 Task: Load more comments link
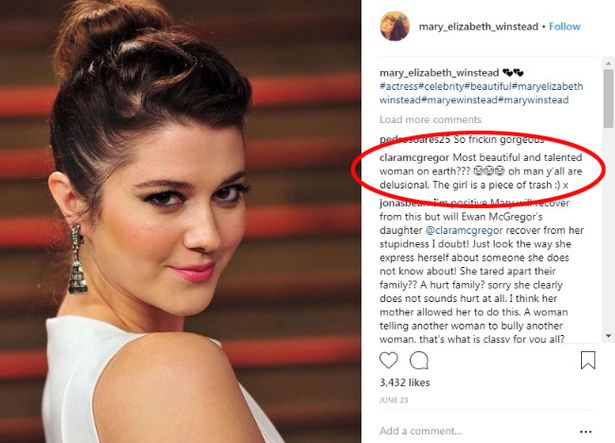point(430,119)
